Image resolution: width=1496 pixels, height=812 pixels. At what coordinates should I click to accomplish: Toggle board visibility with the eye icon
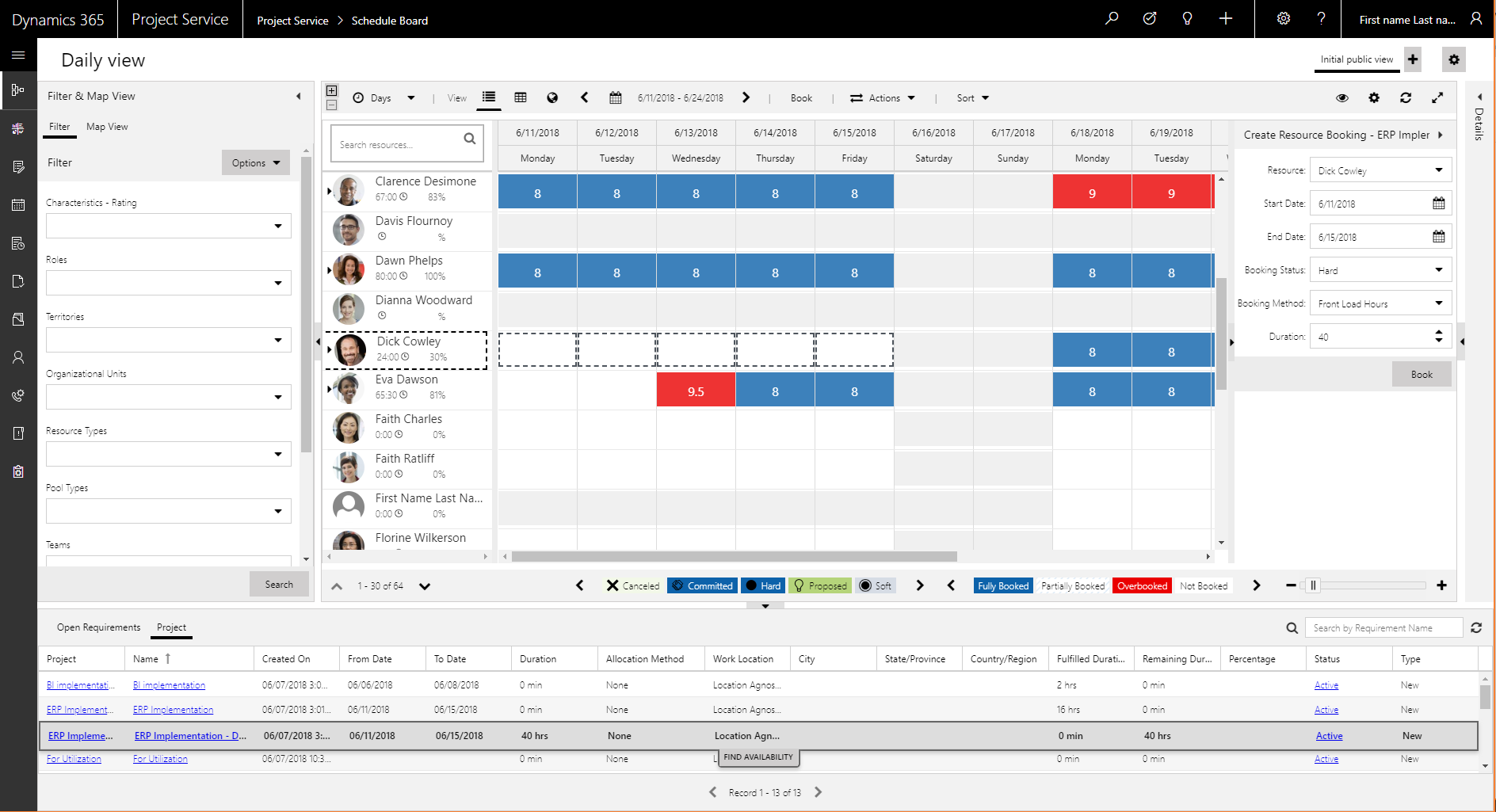[x=1342, y=97]
